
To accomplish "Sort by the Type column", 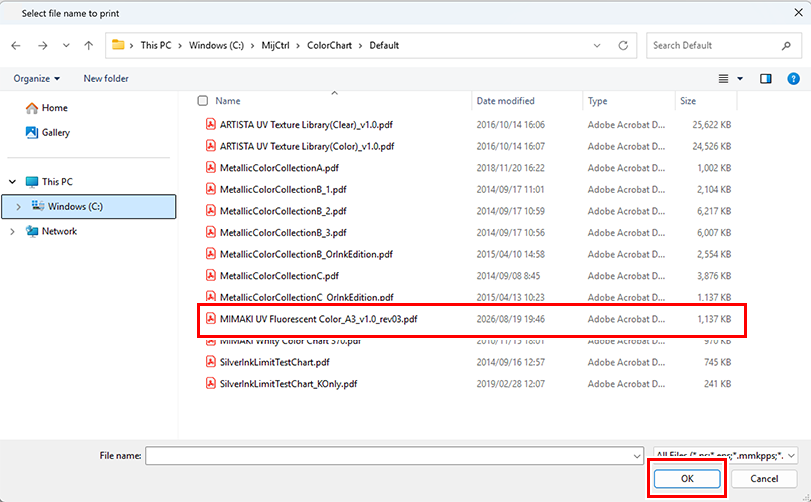I will pos(597,101).
